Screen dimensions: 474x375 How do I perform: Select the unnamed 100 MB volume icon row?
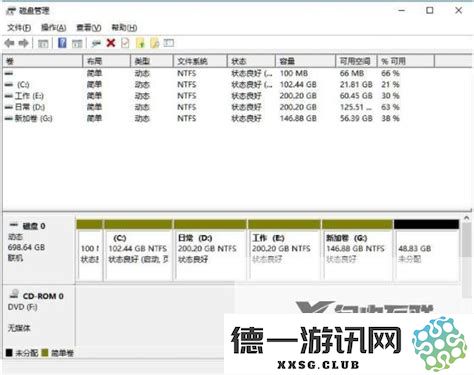[9, 73]
